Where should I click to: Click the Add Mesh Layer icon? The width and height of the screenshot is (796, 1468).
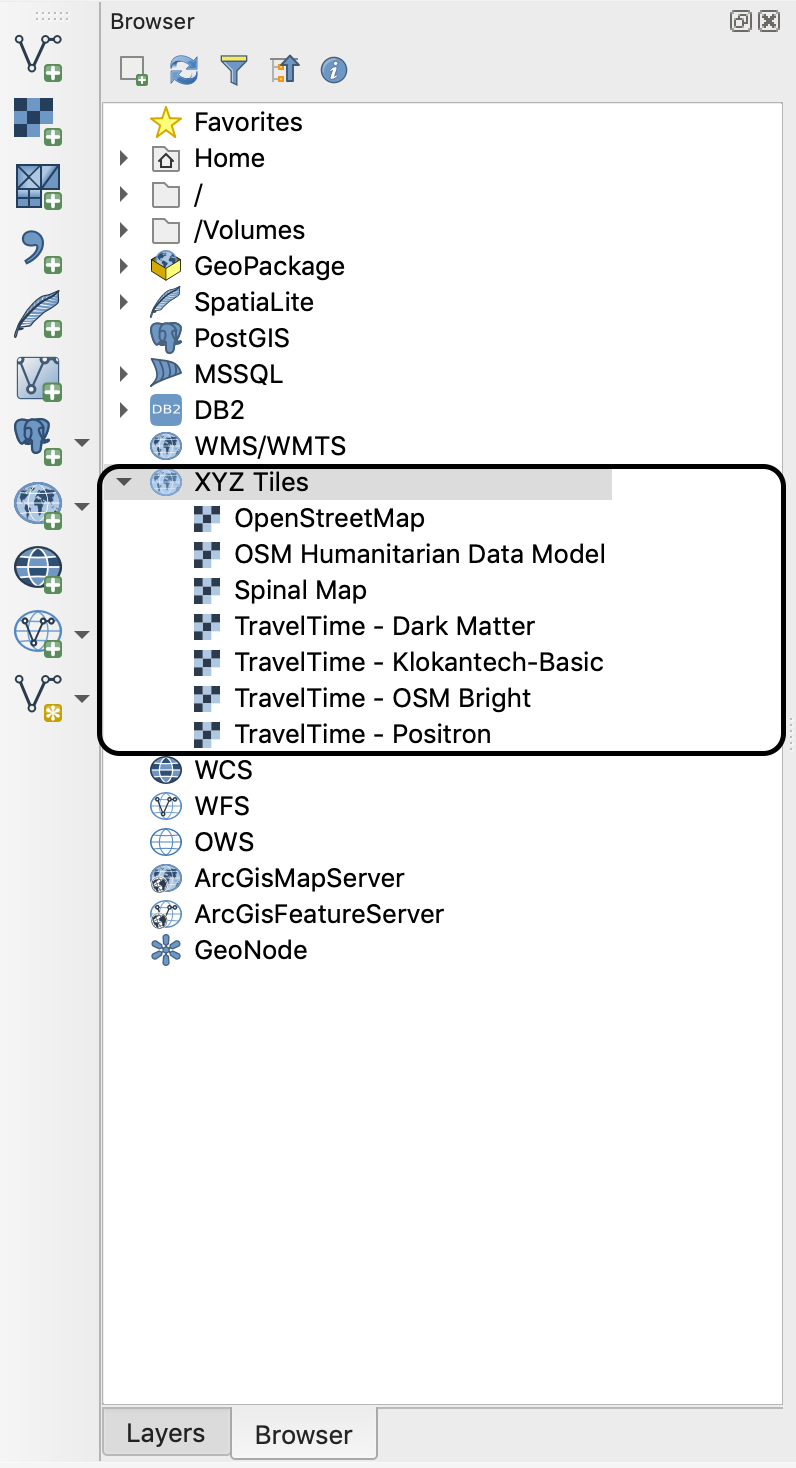(x=39, y=186)
